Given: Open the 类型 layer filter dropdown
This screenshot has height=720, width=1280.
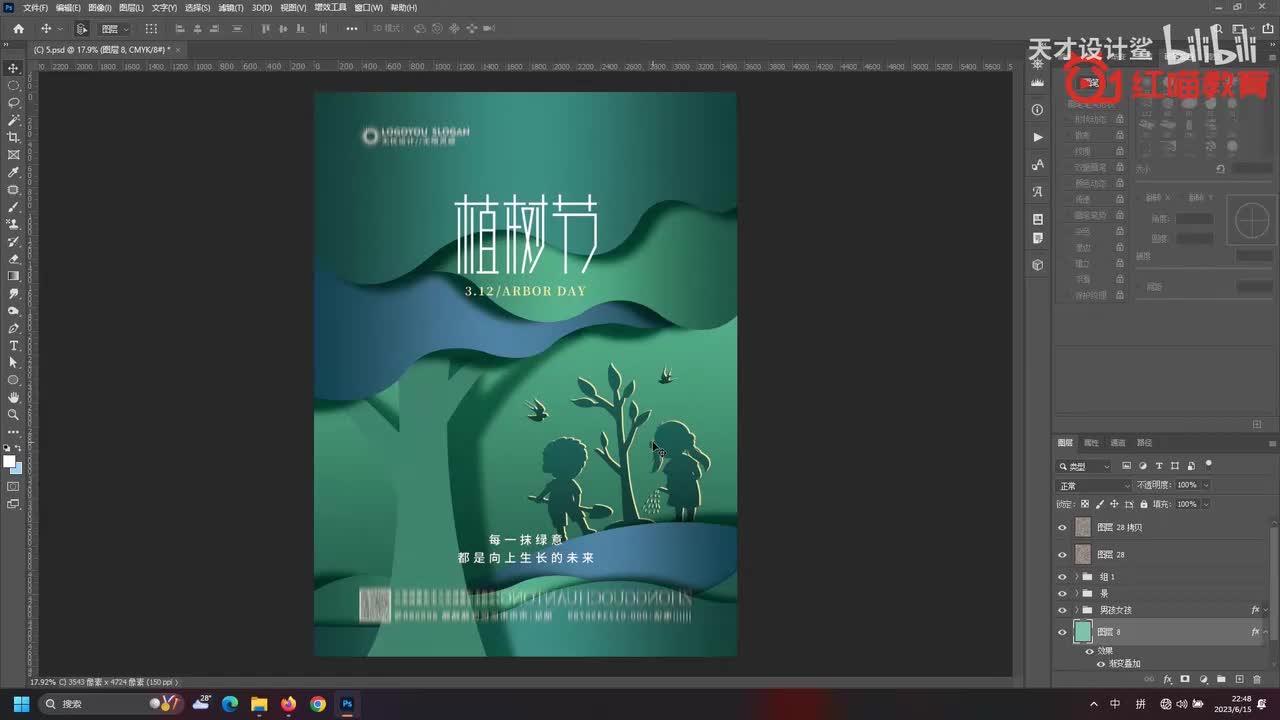Looking at the screenshot, I should (1085, 466).
